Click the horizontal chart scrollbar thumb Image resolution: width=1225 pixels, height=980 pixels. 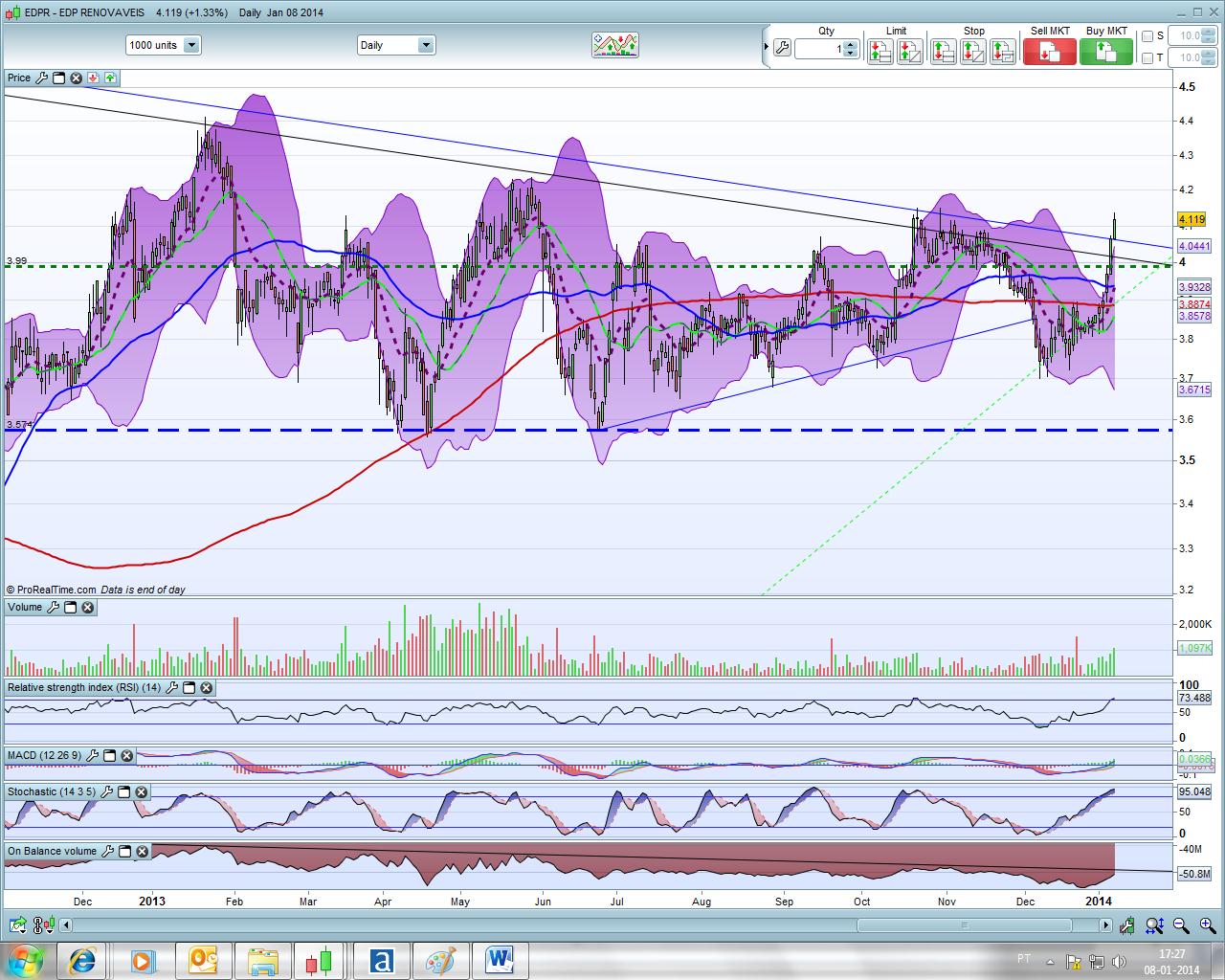[964, 925]
